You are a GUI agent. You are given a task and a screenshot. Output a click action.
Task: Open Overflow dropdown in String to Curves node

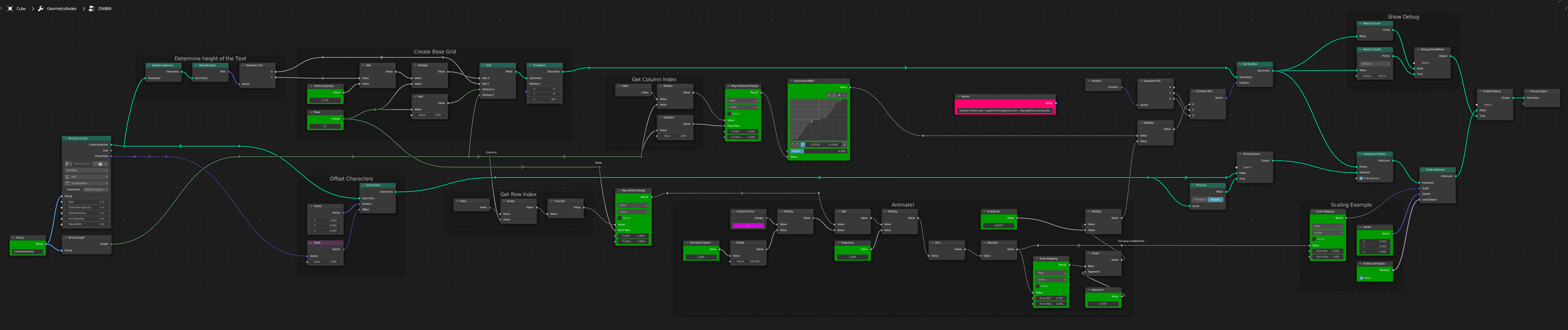click(86, 170)
